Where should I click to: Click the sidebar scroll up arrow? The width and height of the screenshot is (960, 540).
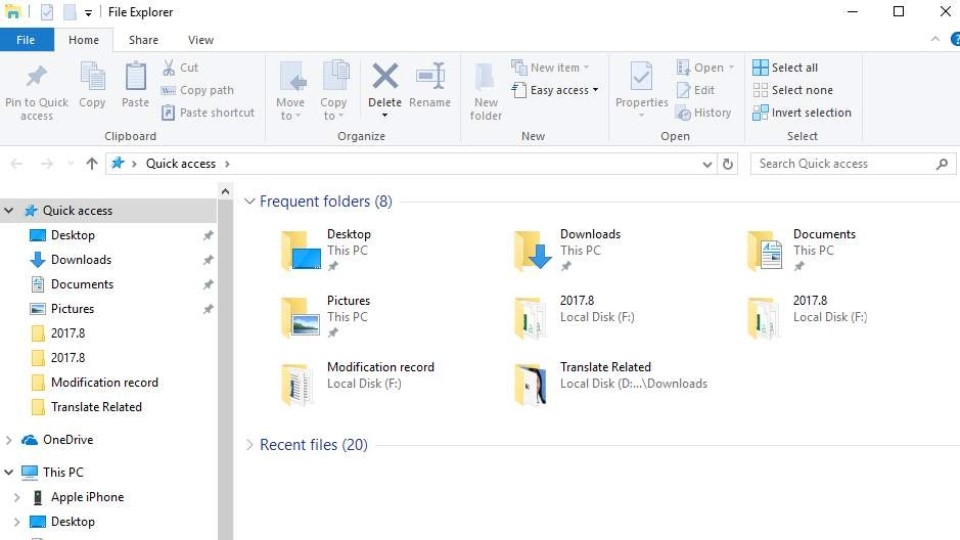[x=225, y=192]
